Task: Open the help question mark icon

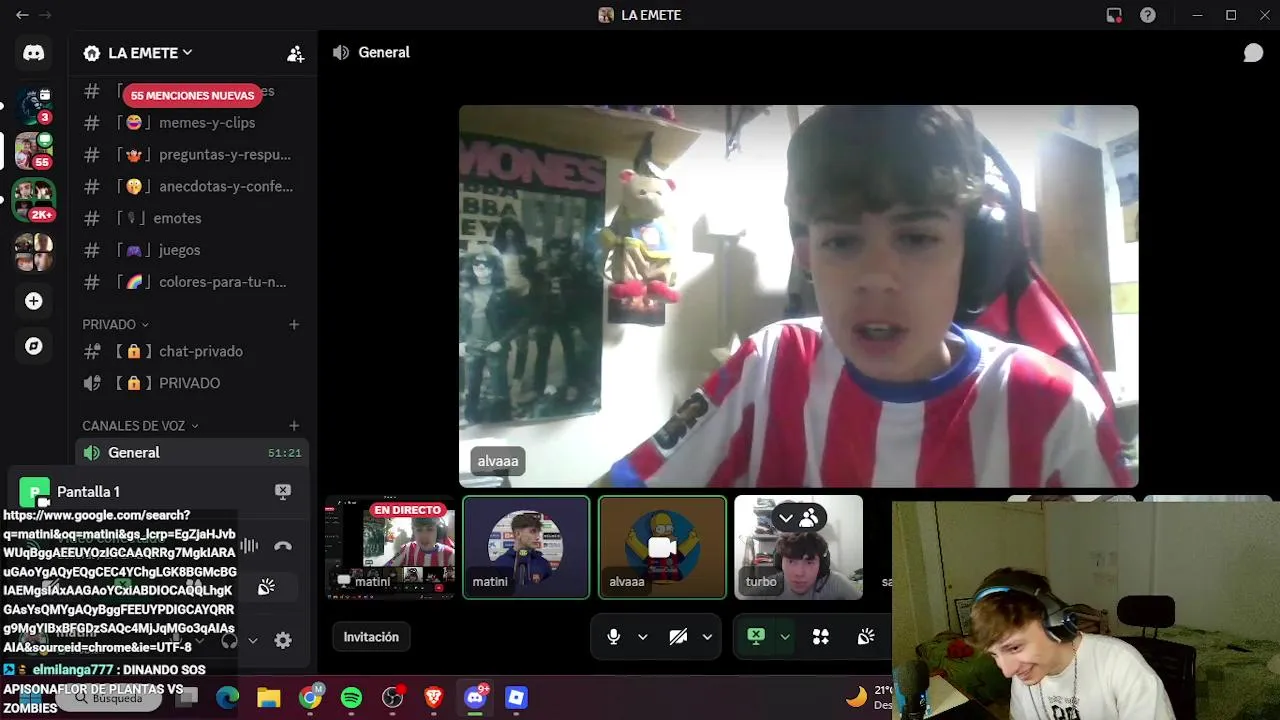Action: point(1148,15)
